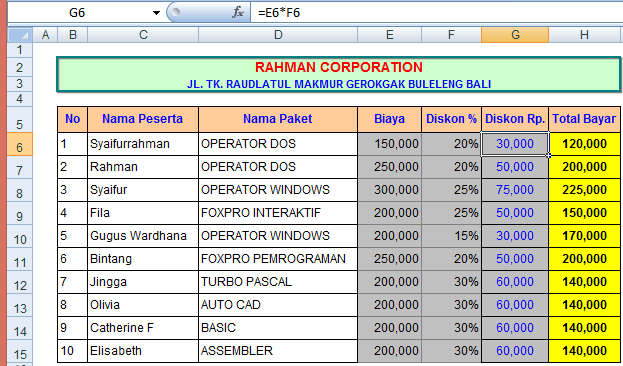
Task: Select active cell G6 showing 30,000
Action: (x=515, y=144)
